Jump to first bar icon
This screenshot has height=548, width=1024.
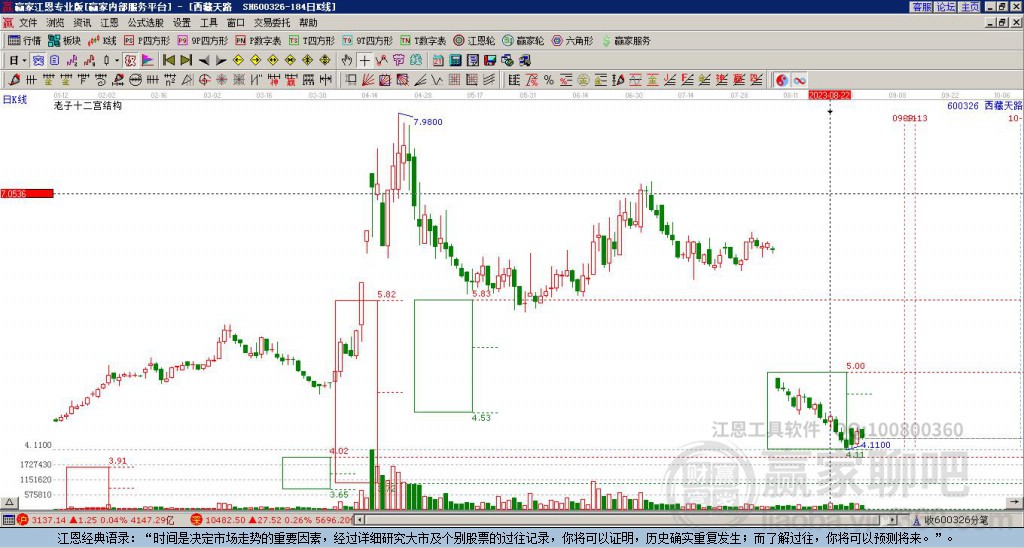click(168, 61)
